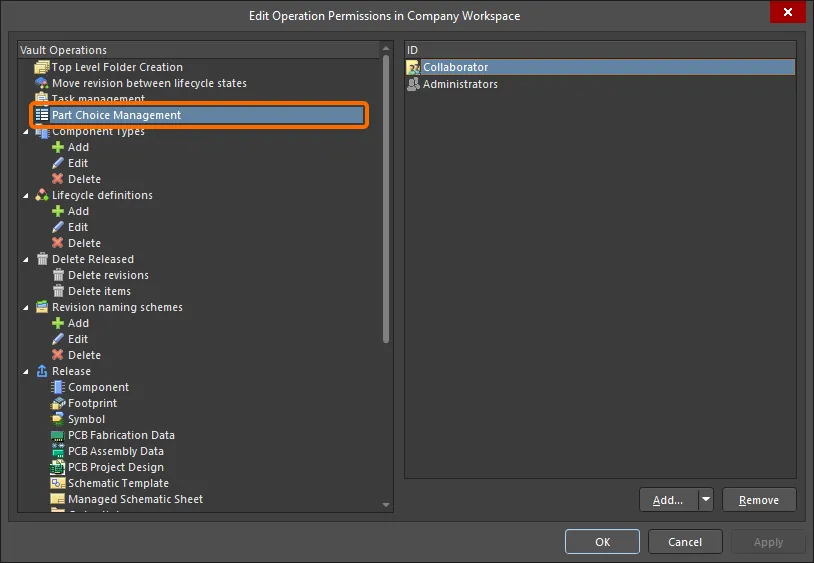Click the Schematic Template icon

click(58, 483)
